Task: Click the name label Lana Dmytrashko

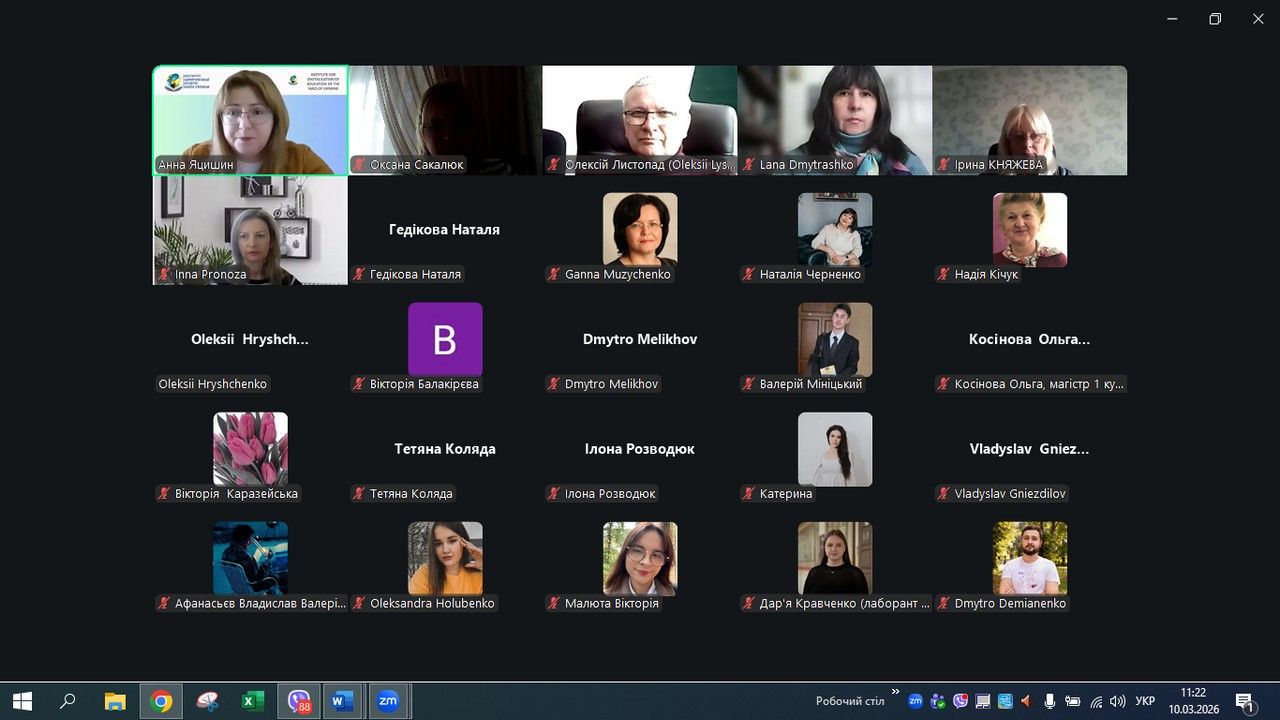Action: click(x=806, y=164)
